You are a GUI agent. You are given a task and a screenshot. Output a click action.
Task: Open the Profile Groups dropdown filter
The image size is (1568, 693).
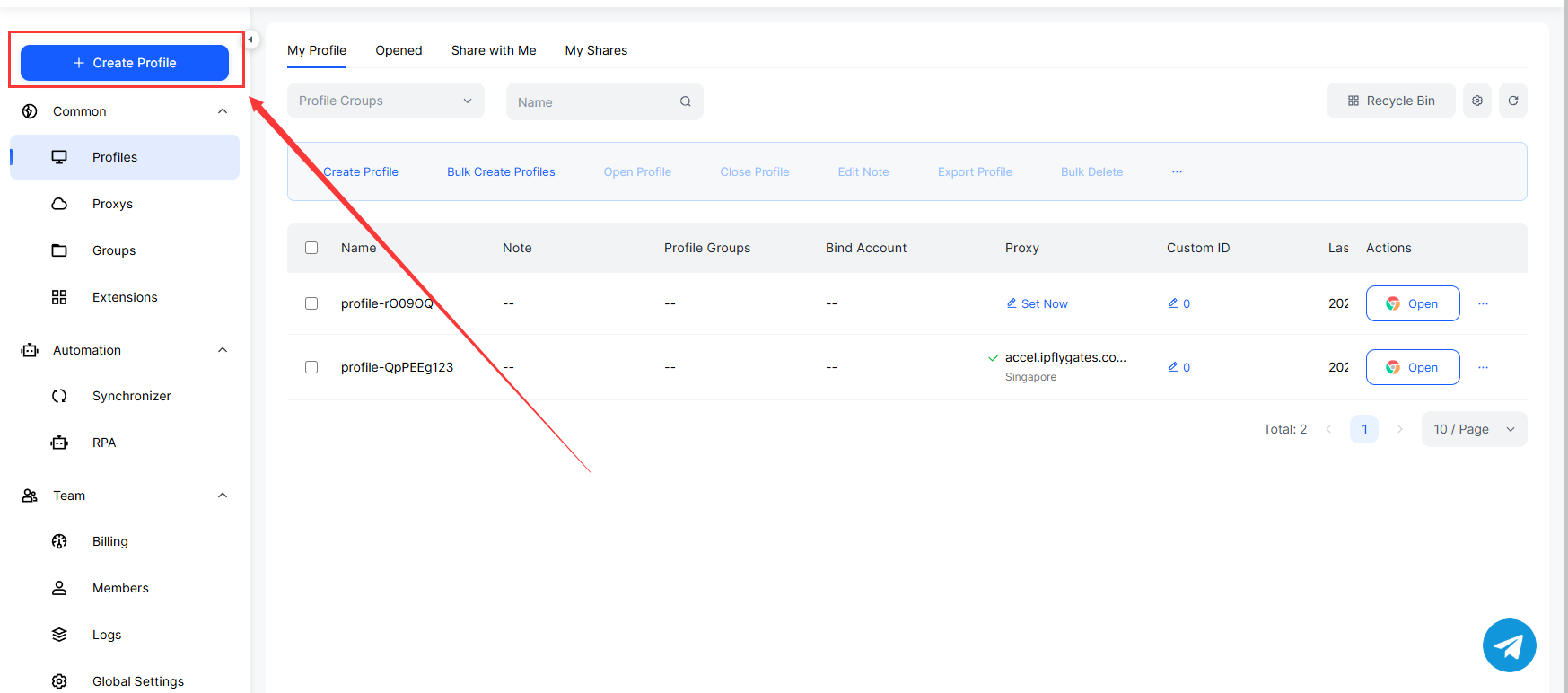385,101
